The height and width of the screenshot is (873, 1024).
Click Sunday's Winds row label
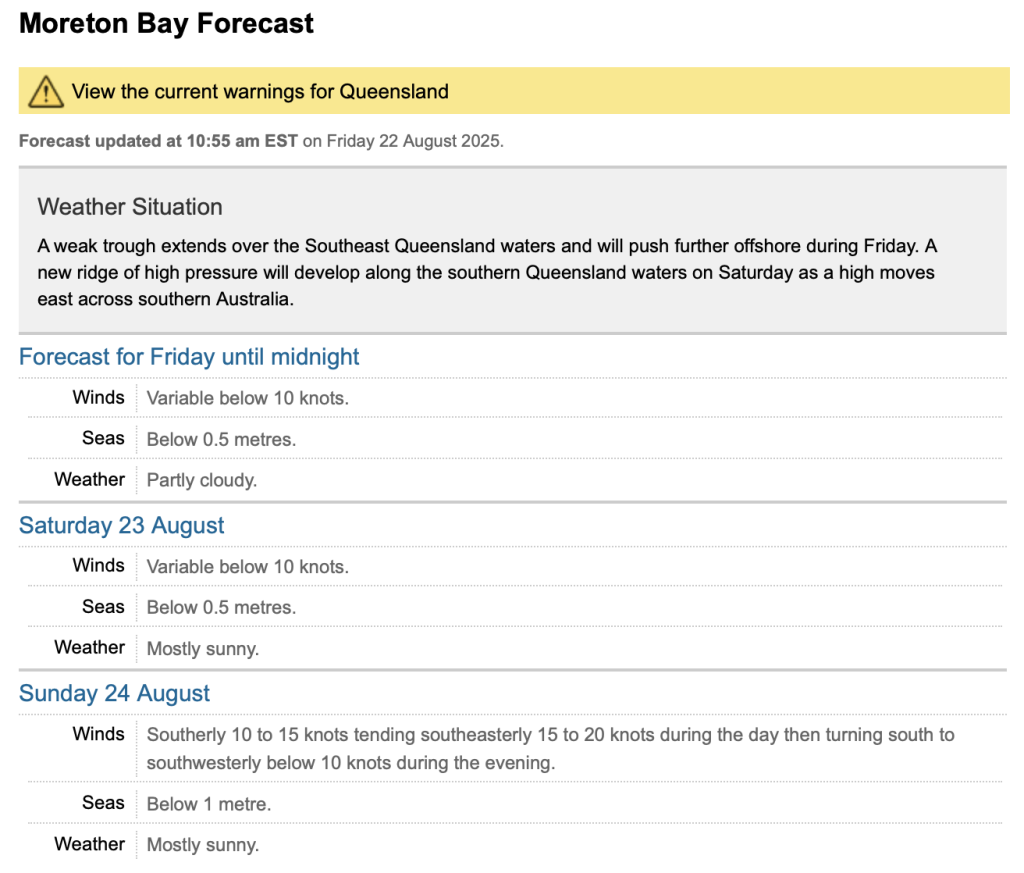click(x=98, y=734)
